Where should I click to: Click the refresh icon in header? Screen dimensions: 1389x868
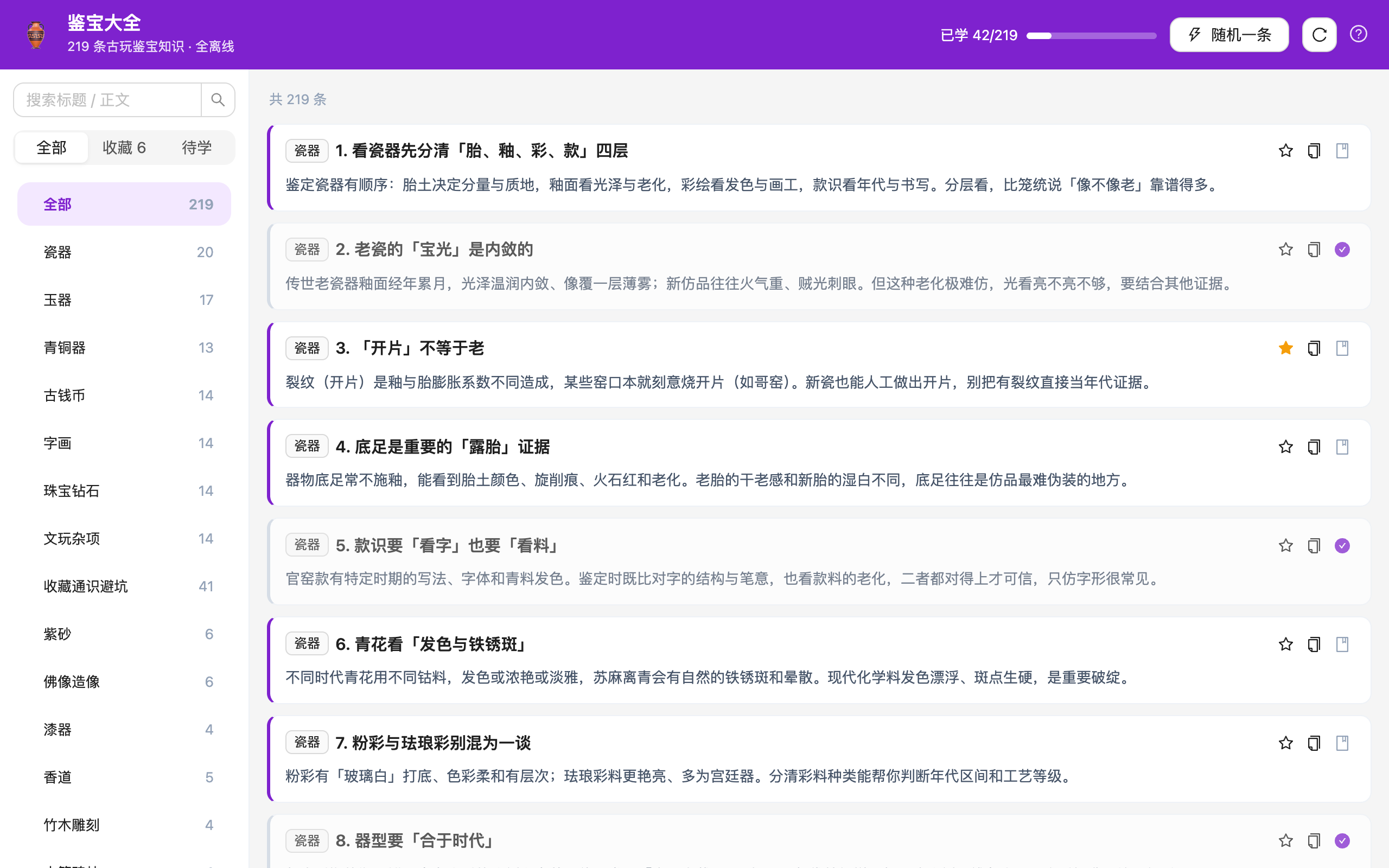[x=1319, y=35]
